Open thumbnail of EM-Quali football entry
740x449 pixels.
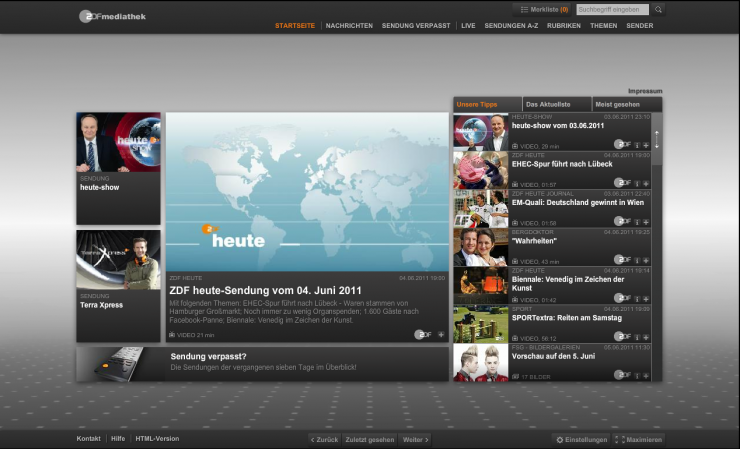(481, 209)
